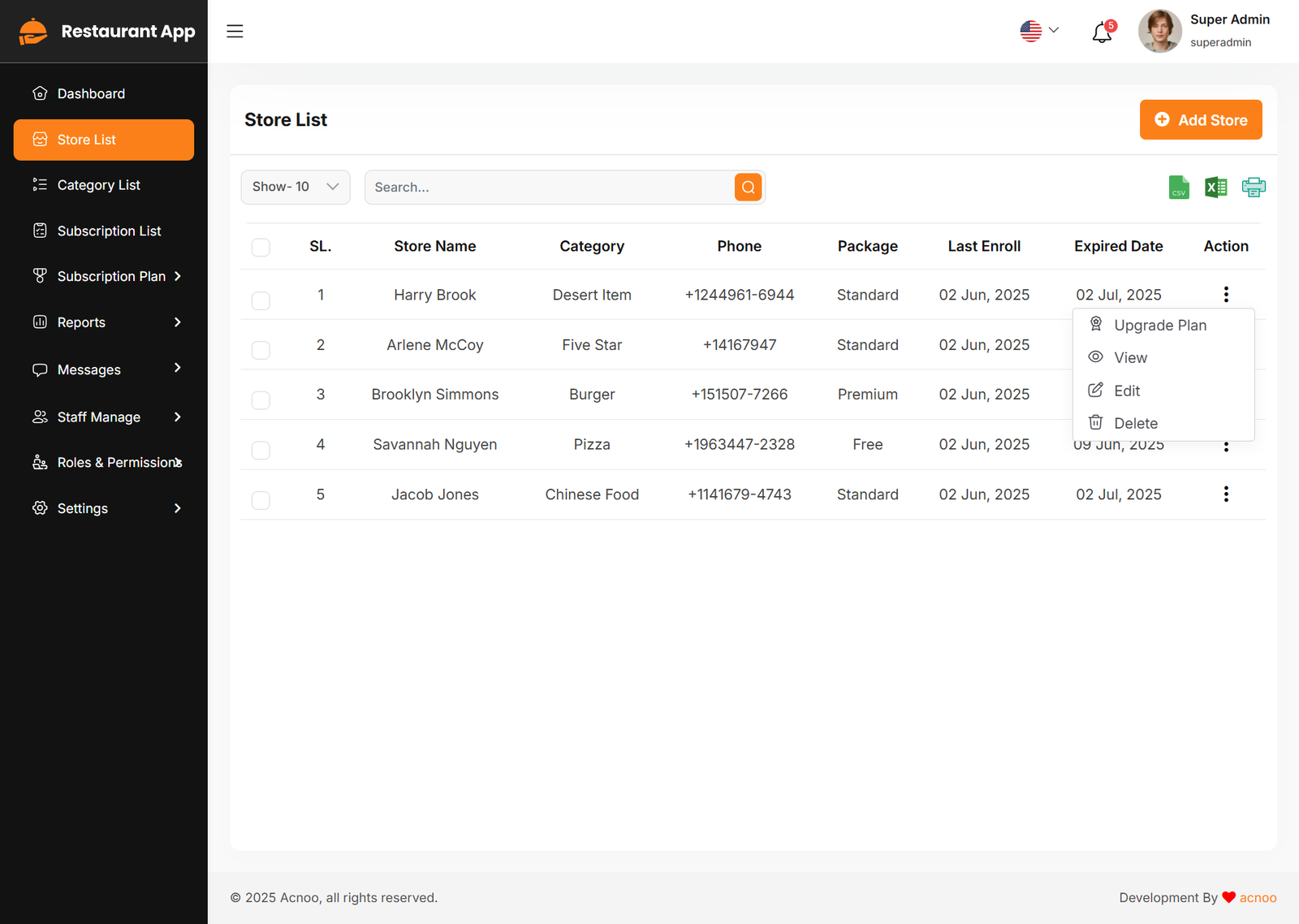Image resolution: width=1299 pixels, height=924 pixels.
Task: Click the Super Admin profile avatar
Action: coord(1159,32)
